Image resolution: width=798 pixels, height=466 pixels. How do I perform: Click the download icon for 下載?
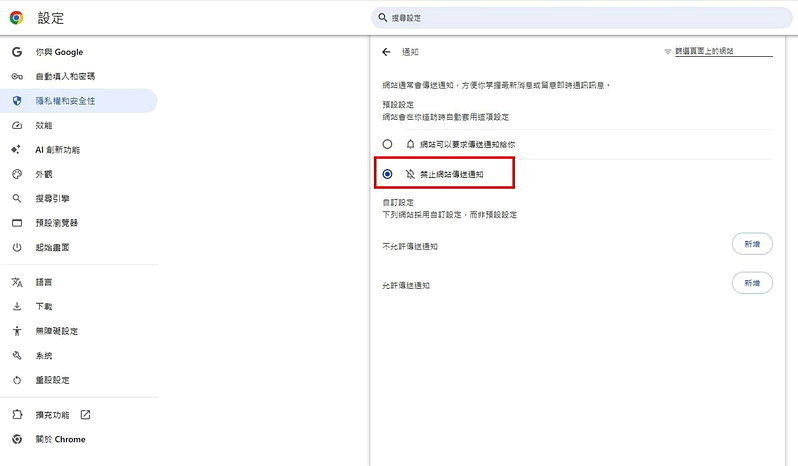17,306
